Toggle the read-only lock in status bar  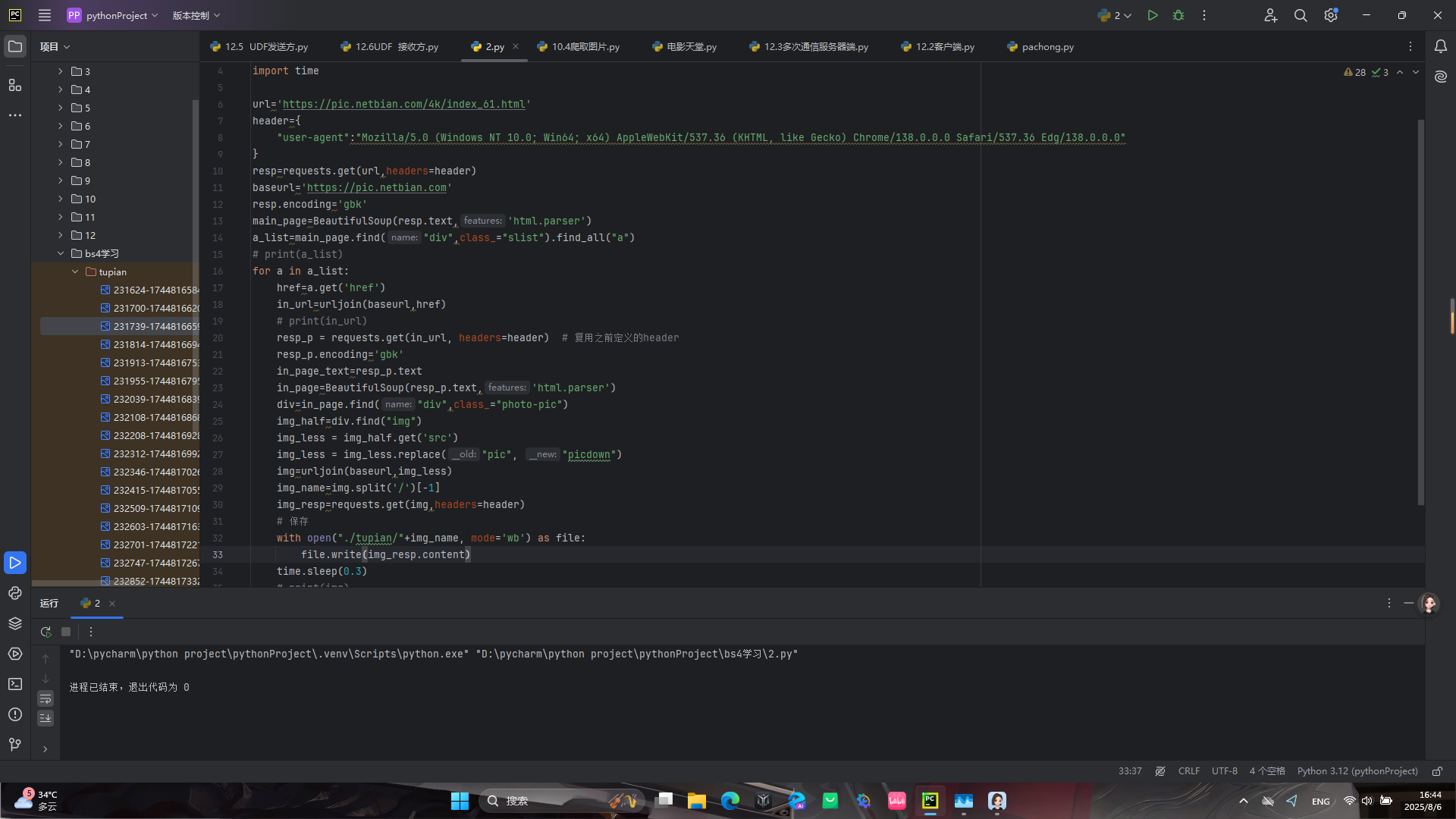(x=1437, y=771)
